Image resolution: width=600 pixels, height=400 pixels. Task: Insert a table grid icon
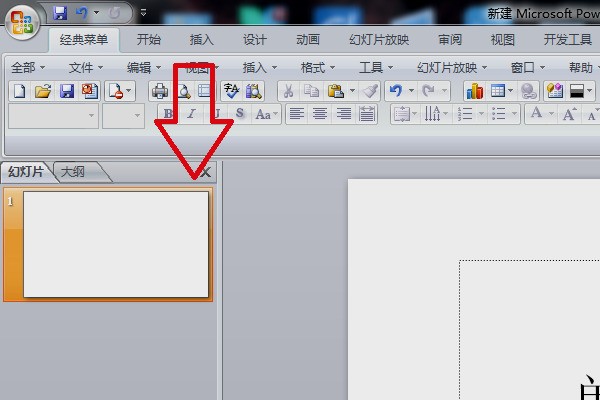498,91
